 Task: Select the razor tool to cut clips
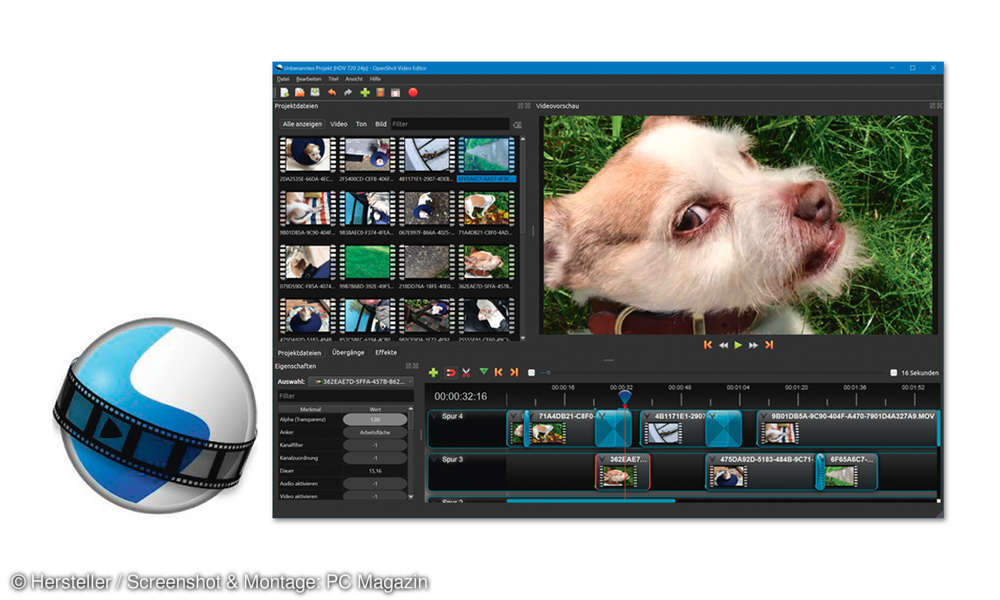pos(465,372)
